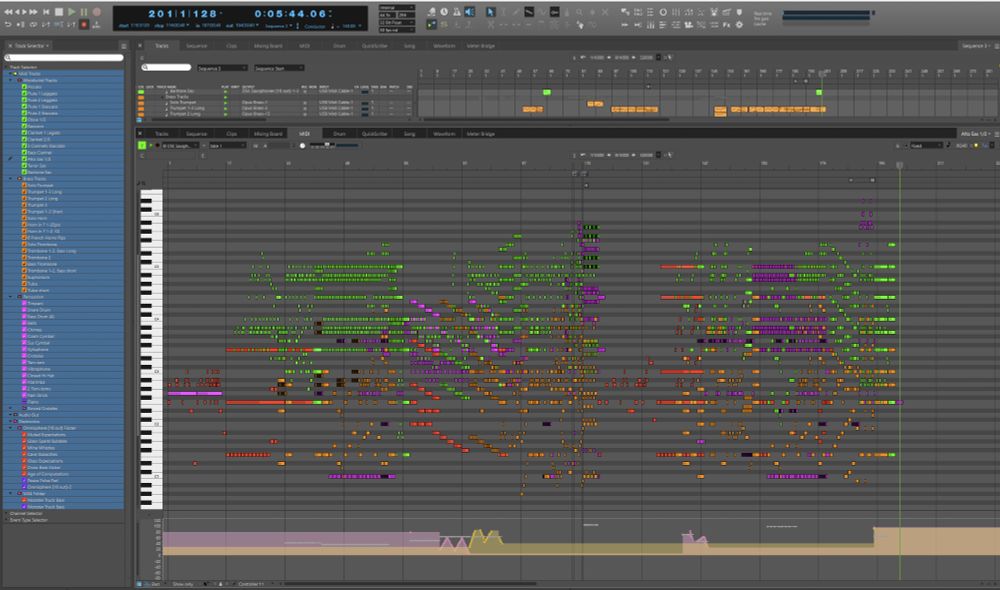
Task: Switch to the MIDI tab in lower panel
Action: pos(304,134)
